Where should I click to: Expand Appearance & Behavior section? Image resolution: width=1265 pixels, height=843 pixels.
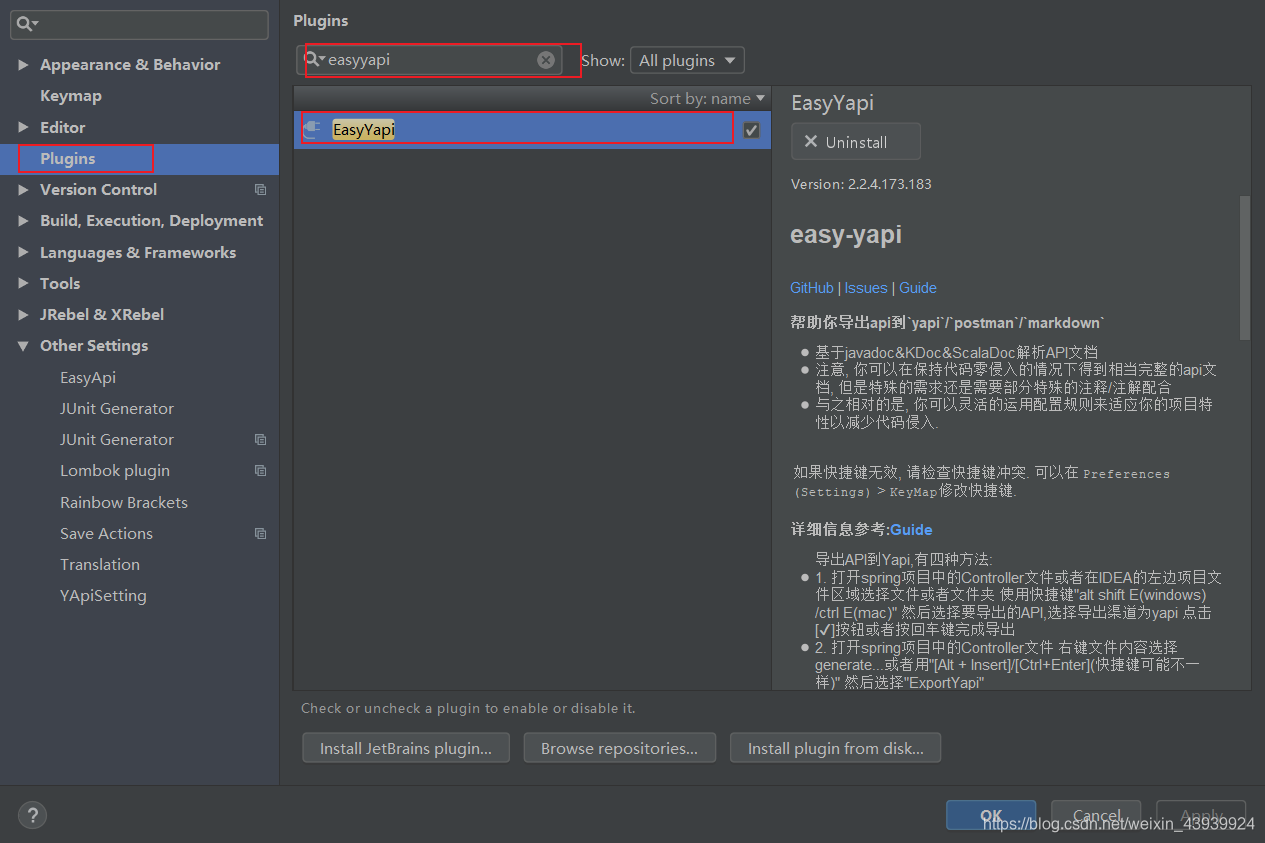23,65
